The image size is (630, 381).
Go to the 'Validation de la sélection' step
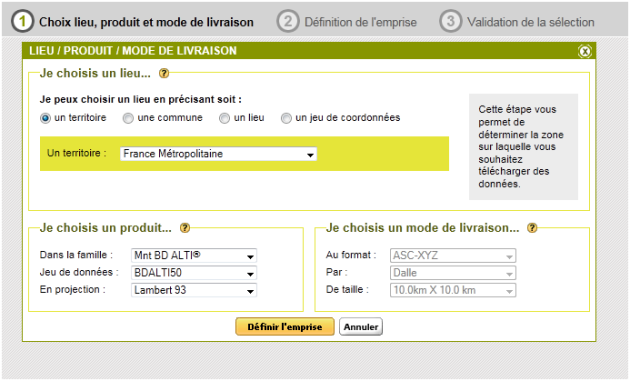531,22
